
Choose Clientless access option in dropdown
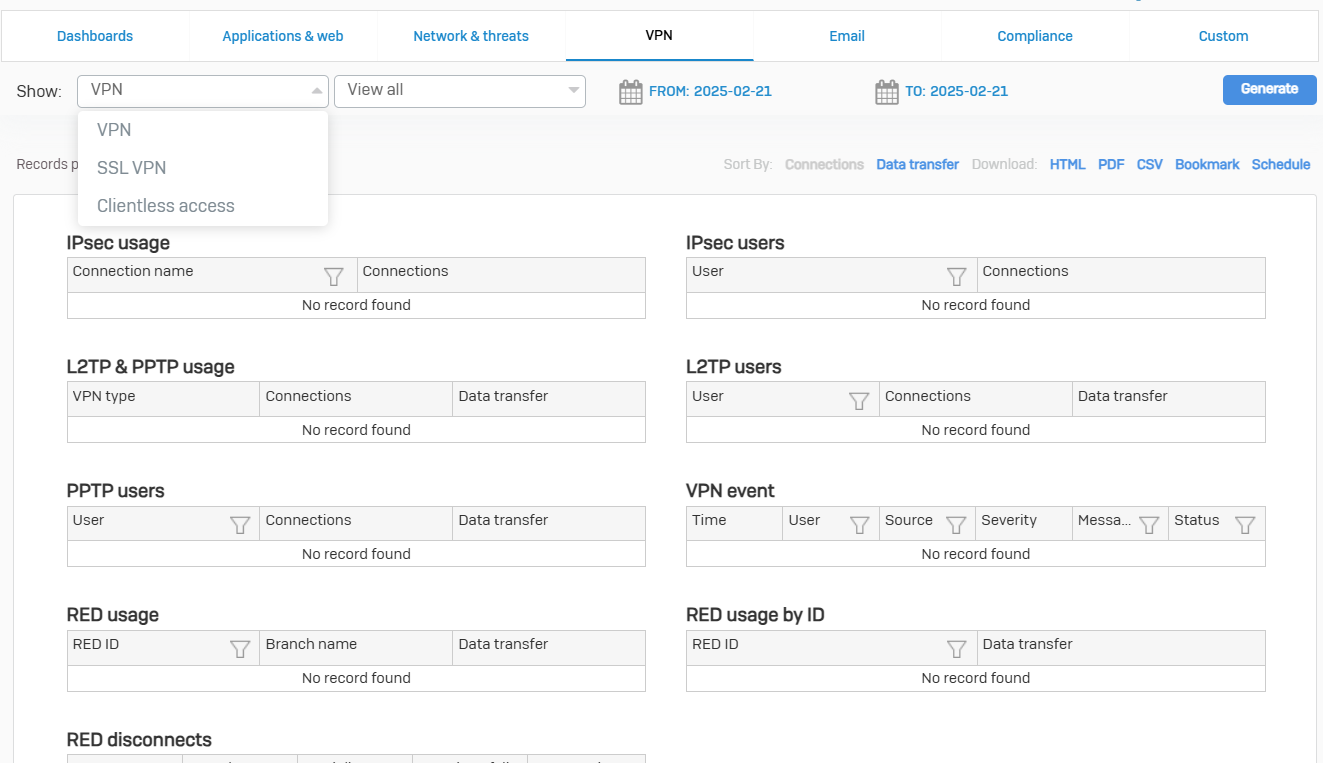[x=165, y=206]
